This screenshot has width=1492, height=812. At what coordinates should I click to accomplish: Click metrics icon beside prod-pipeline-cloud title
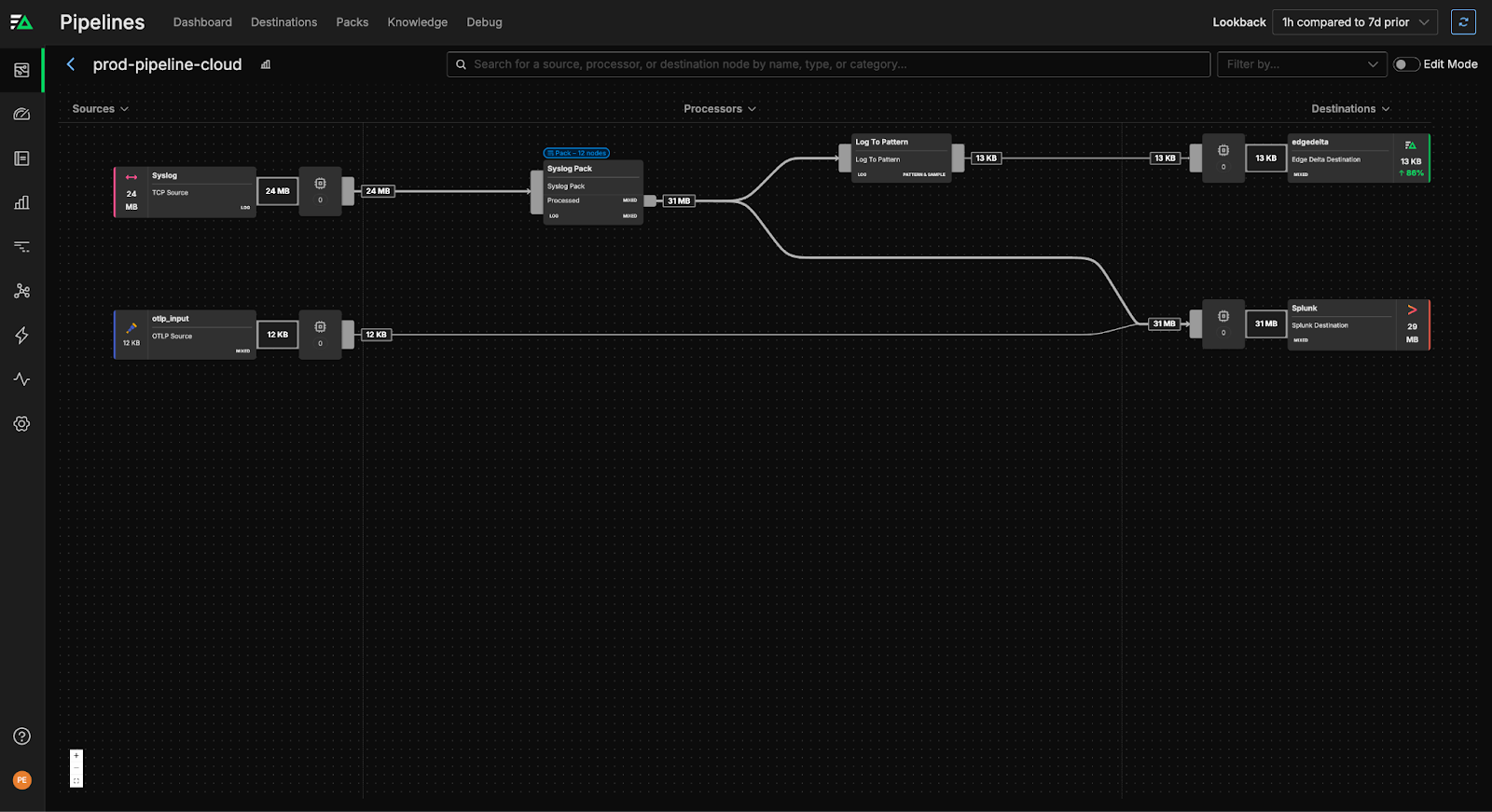pos(266,64)
